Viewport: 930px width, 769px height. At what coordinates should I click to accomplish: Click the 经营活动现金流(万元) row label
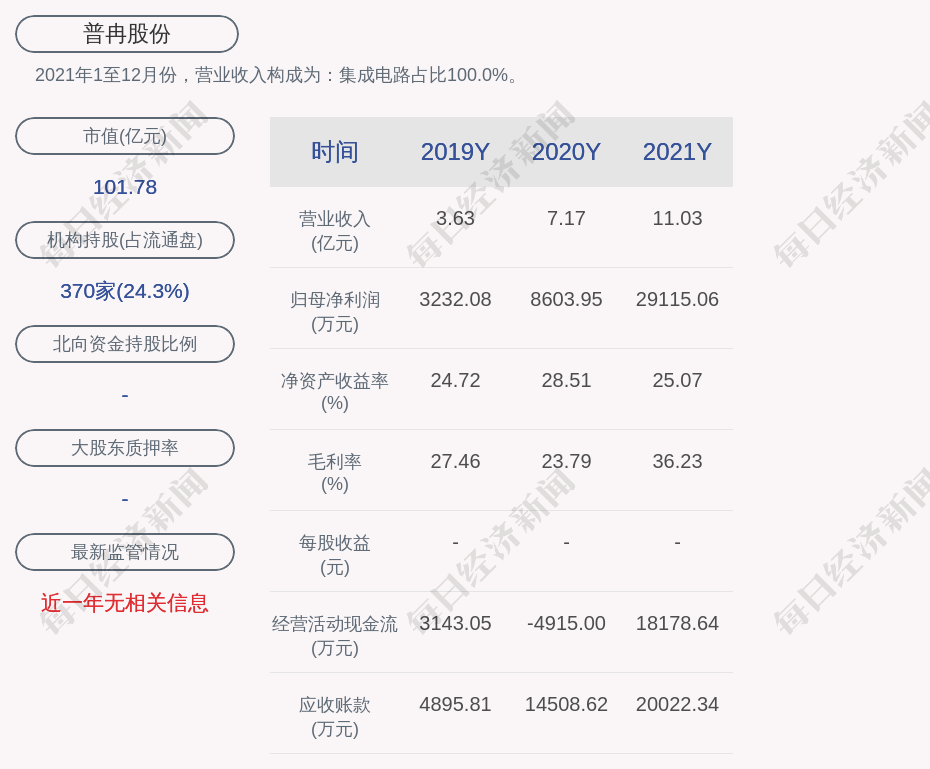(335, 636)
